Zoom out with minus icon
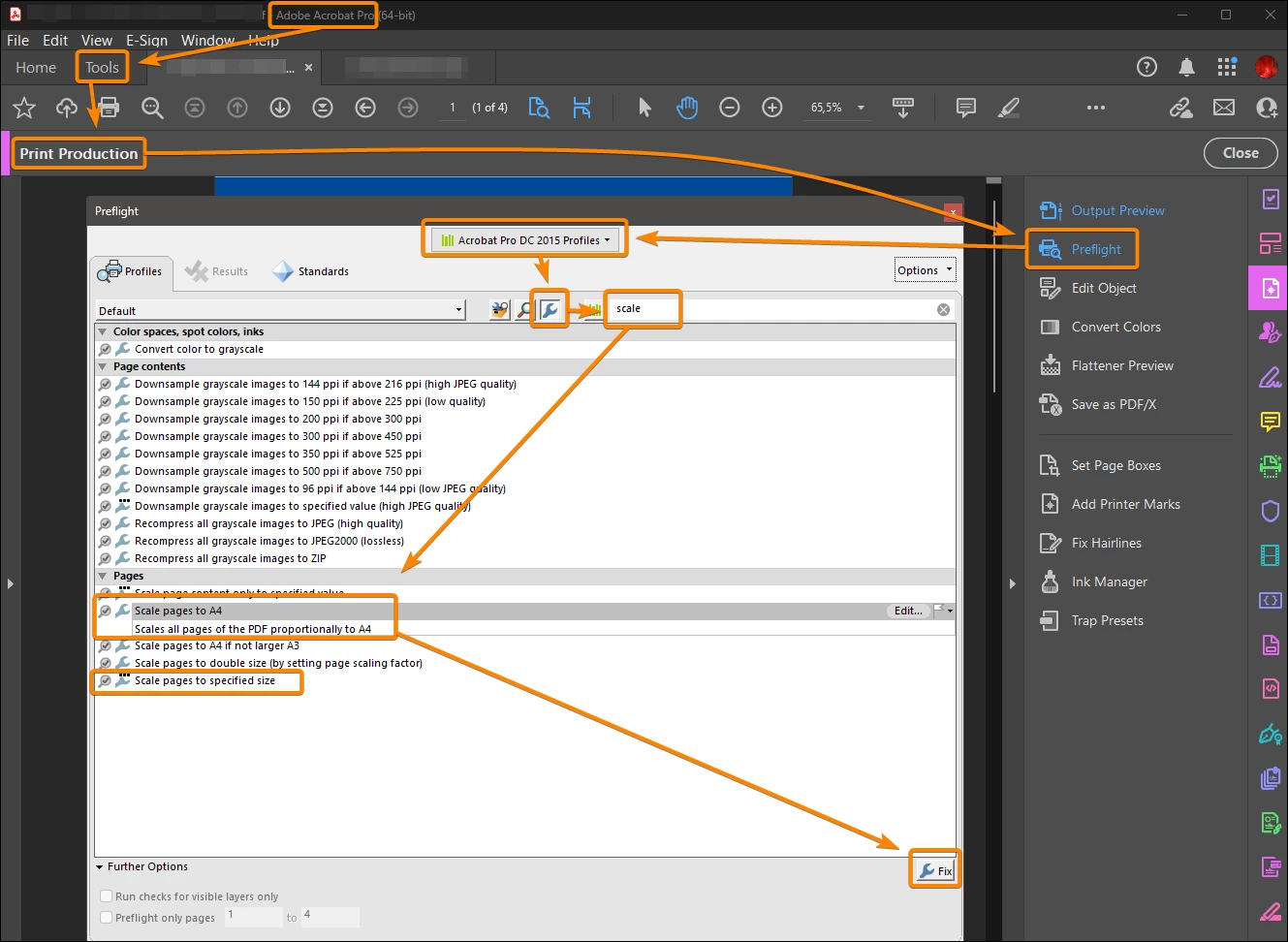The width and height of the screenshot is (1288, 942). [x=730, y=108]
